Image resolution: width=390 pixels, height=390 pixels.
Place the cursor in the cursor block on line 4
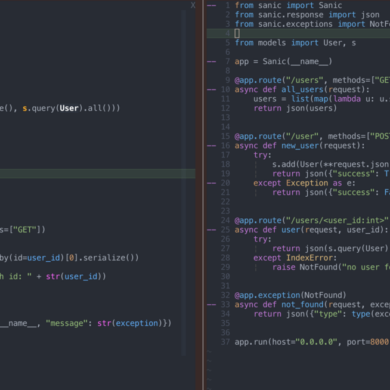(x=237, y=33)
